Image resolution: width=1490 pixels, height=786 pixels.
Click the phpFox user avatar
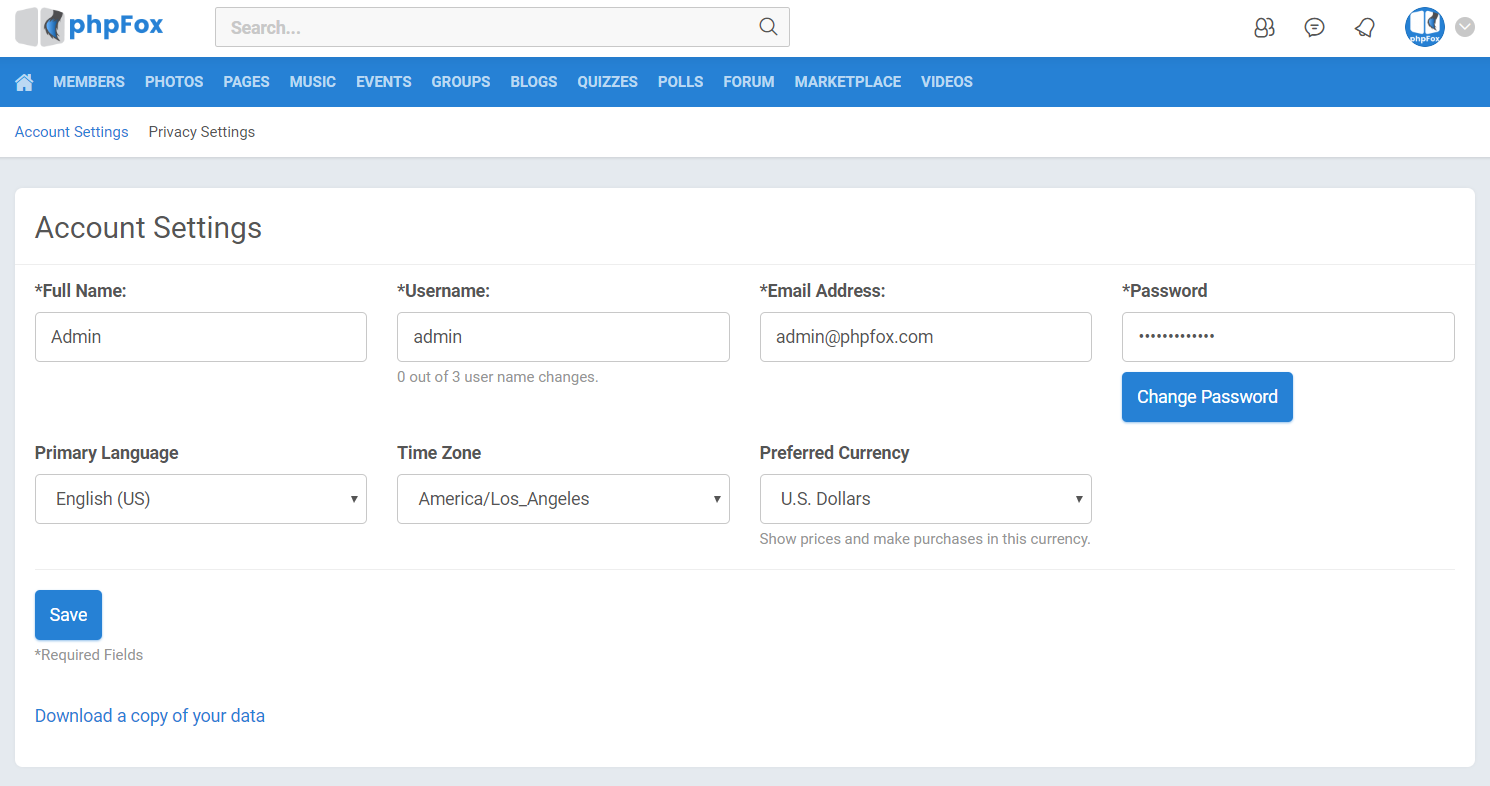click(x=1424, y=27)
